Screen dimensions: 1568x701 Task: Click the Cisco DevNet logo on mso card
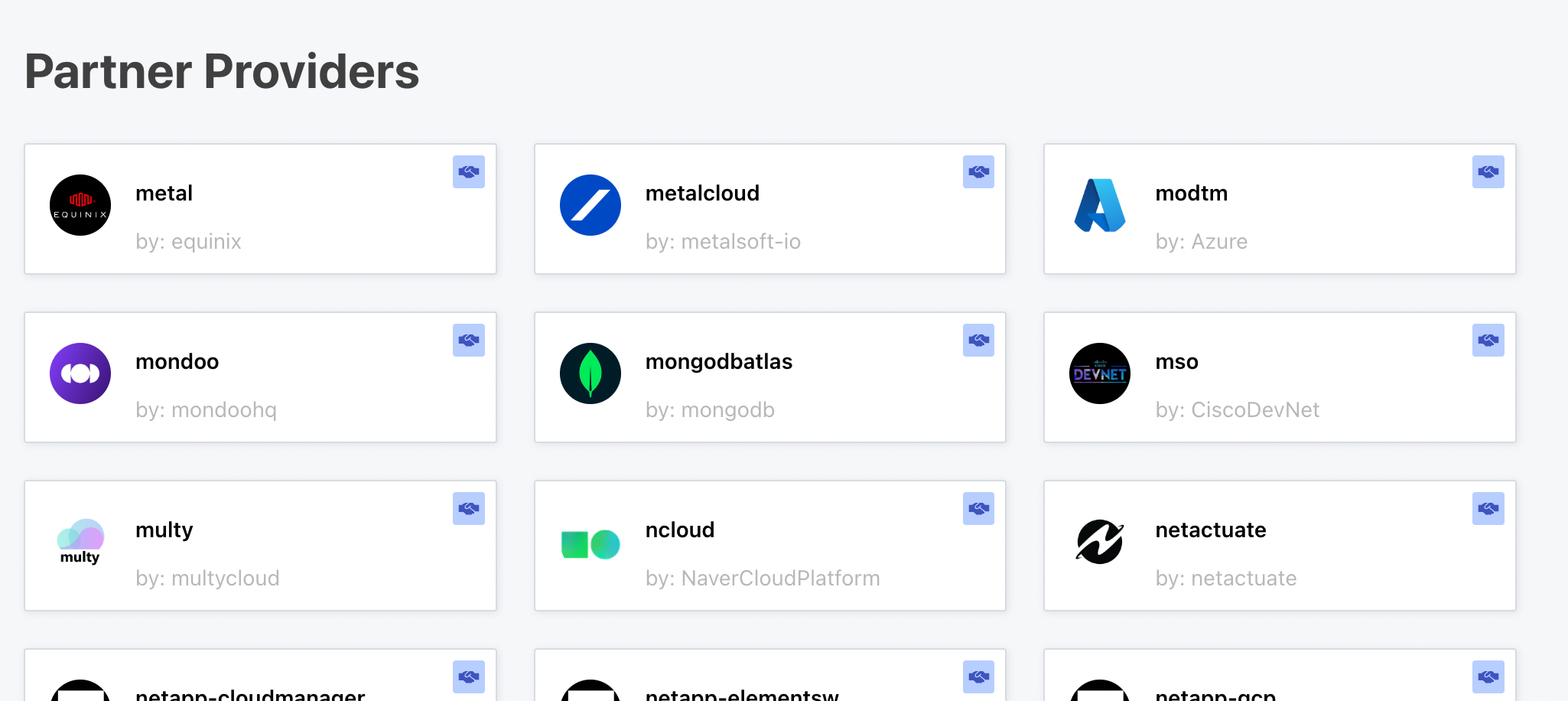click(1100, 373)
